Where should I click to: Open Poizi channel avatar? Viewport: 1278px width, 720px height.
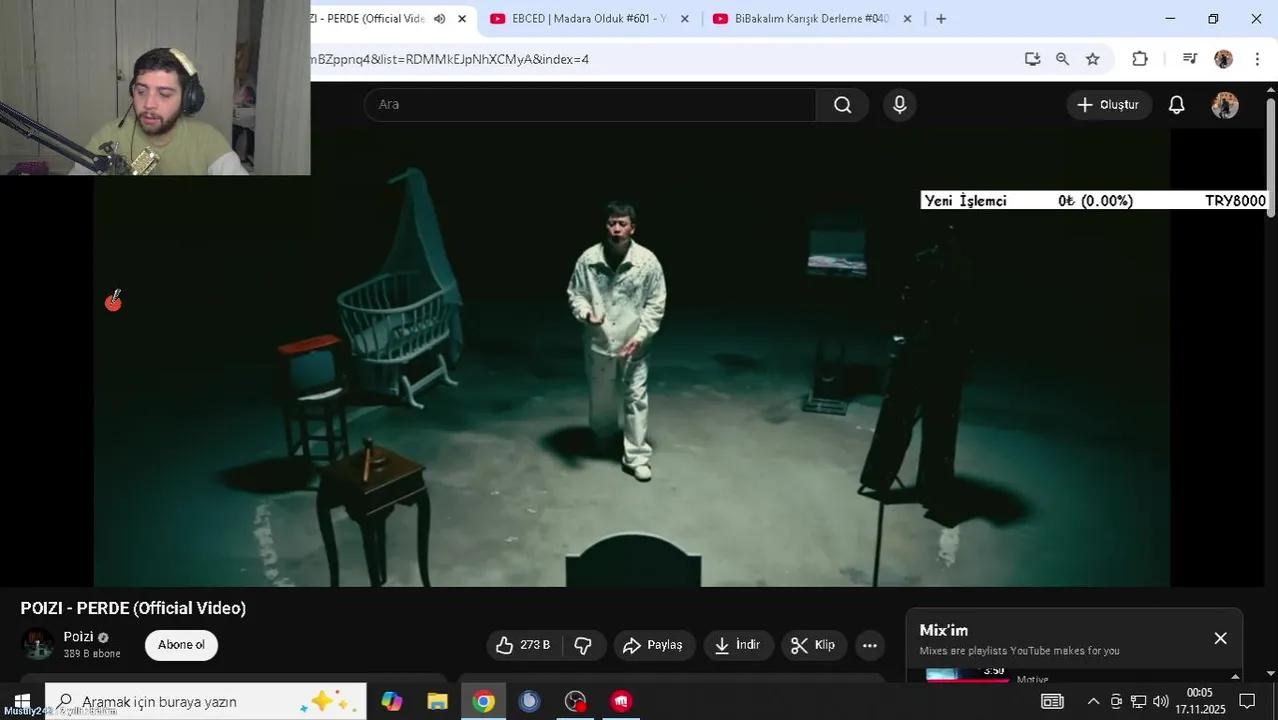pyautogui.click(x=38, y=645)
